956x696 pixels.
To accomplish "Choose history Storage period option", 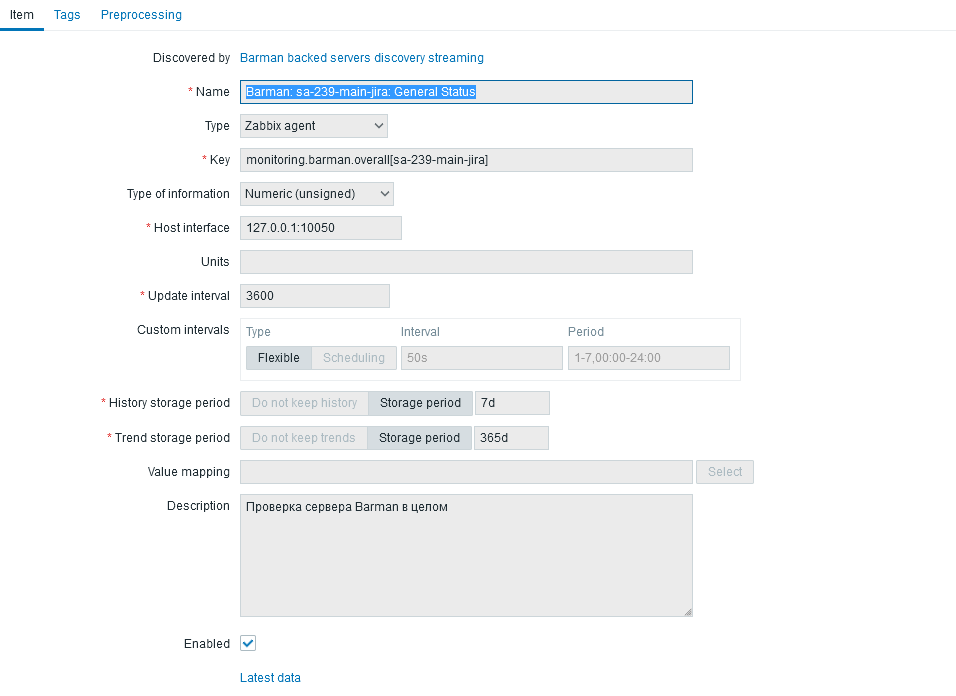I will [420, 403].
